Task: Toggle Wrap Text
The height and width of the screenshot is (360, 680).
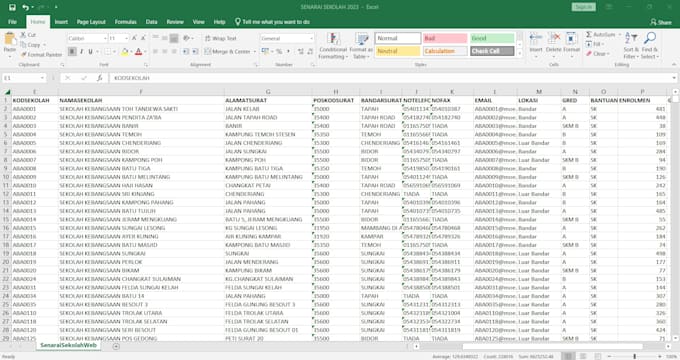Action: coord(220,38)
